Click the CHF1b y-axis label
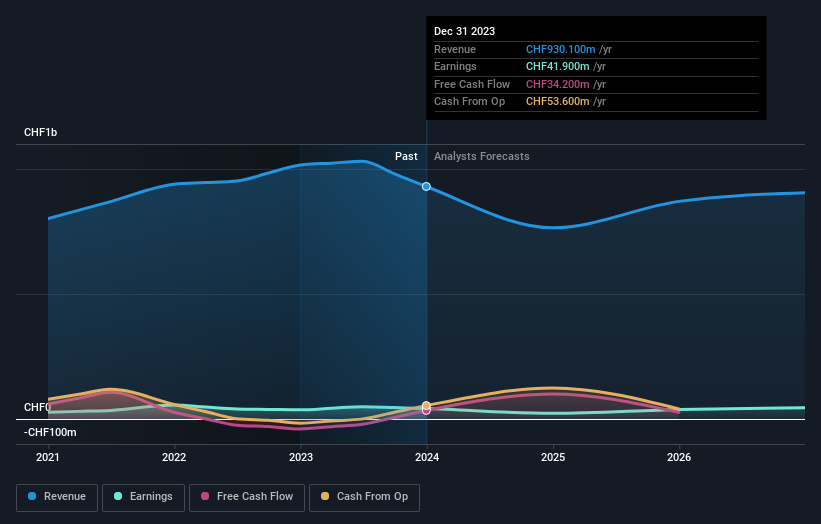The image size is (821, 524). (x=40, y=132)
